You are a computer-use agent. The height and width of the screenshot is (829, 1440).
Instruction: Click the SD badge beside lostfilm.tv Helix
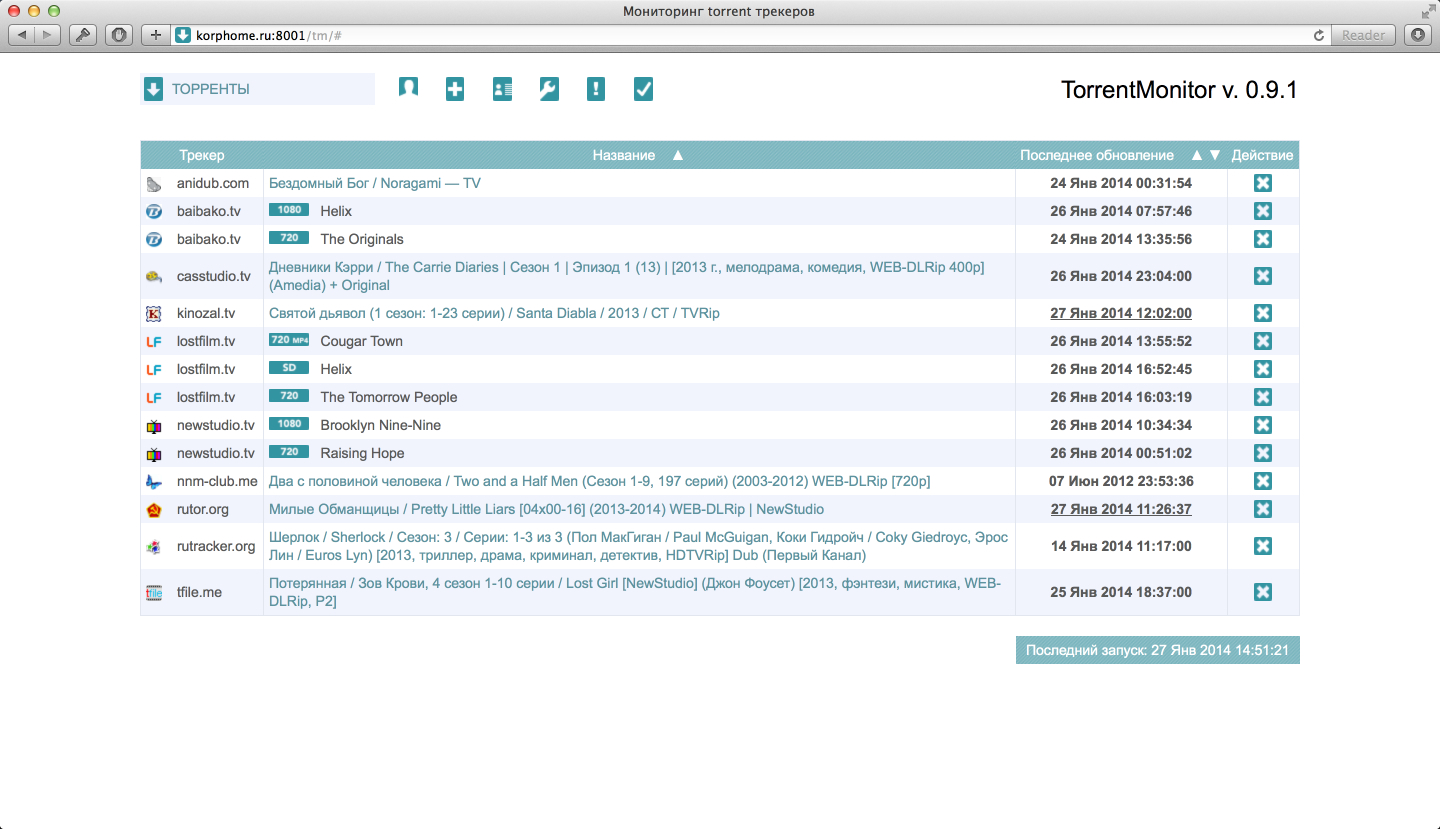[x=289, y=368]
